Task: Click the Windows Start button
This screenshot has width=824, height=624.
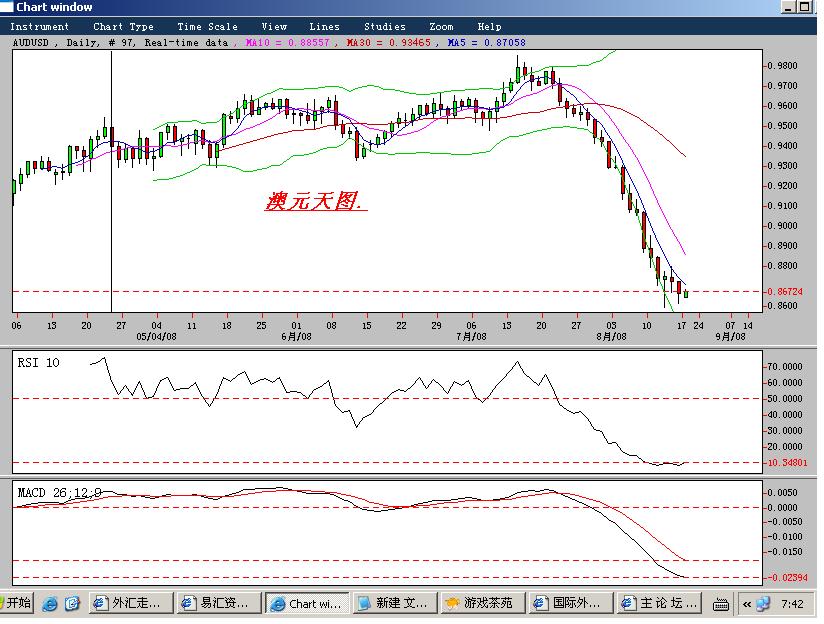Action: pos(16,603)
